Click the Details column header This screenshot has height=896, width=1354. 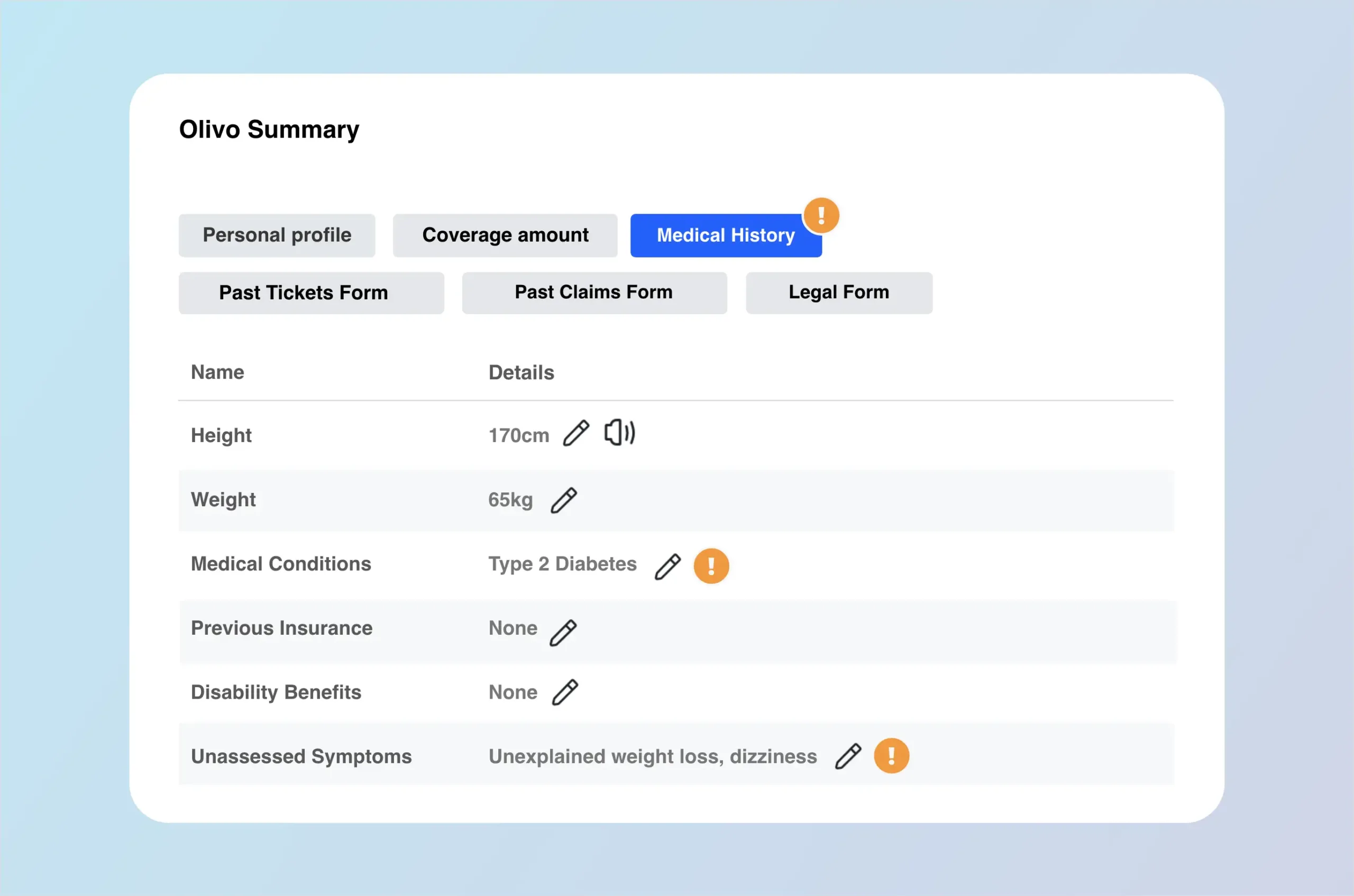point(521,372)
